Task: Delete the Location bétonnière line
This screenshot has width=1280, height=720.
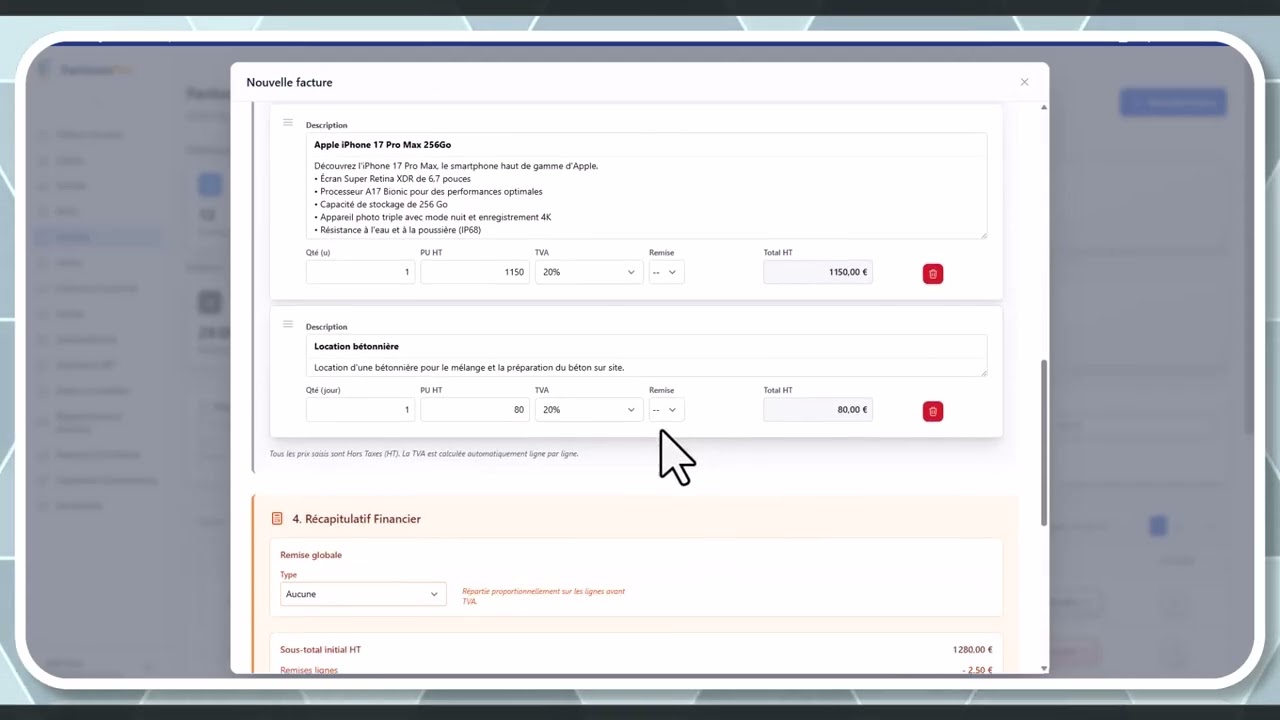Action: [x=933, y=411]
